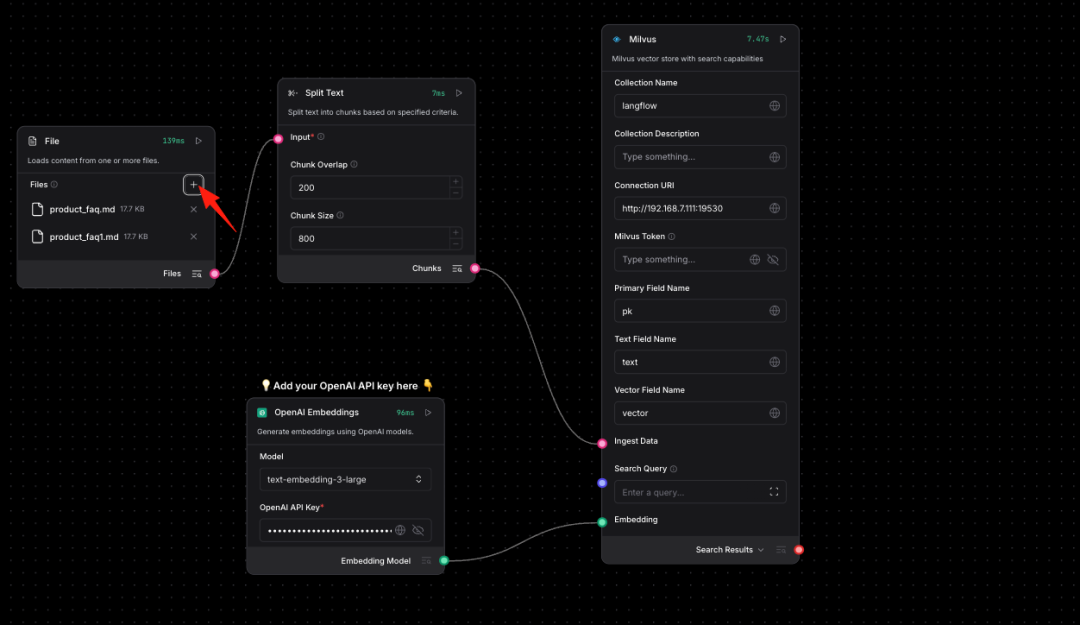Expand the Search Query field editor
Screen dimensions: 1080x625
(774, 492)
